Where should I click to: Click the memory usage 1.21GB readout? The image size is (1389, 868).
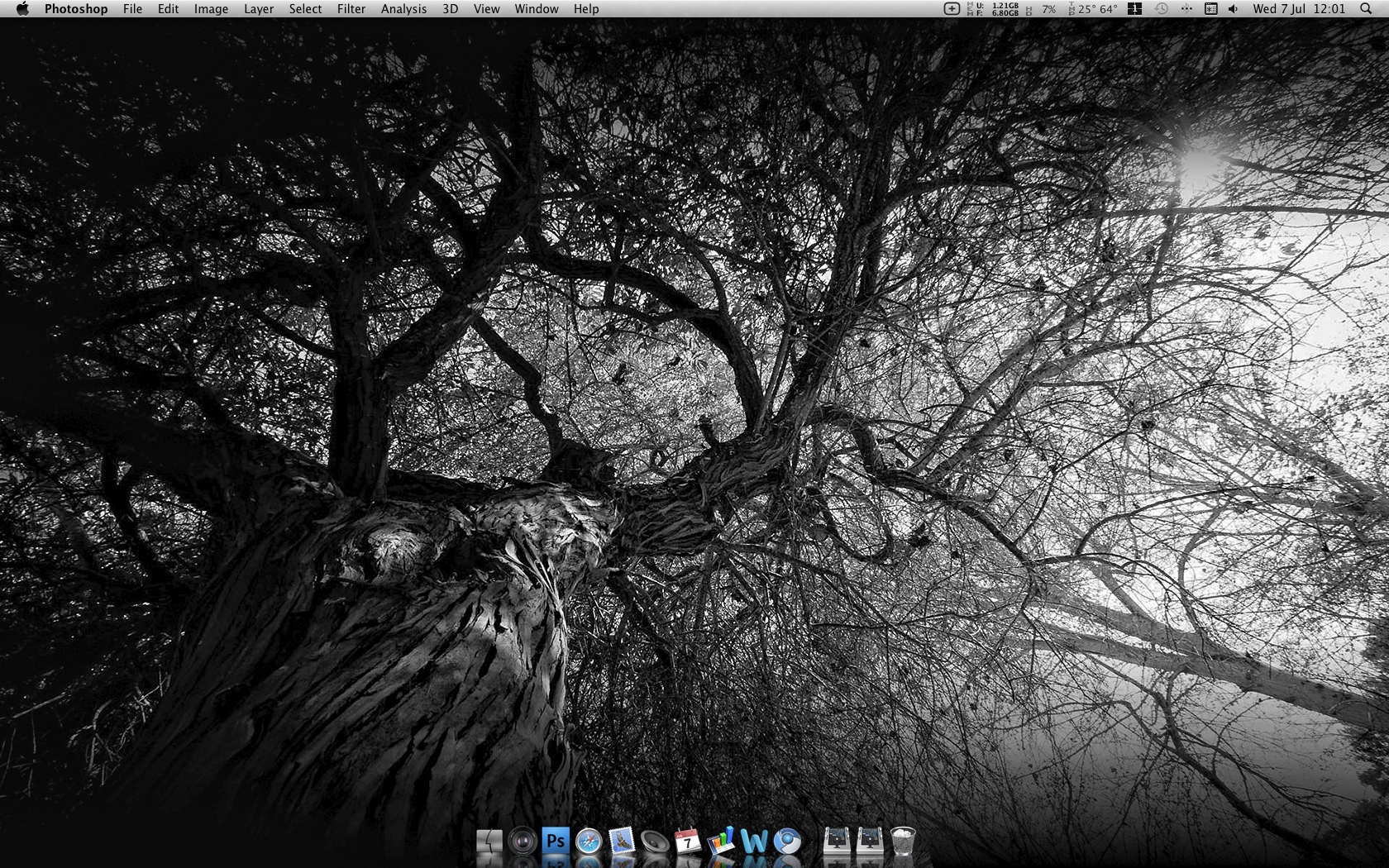(993, 9)
